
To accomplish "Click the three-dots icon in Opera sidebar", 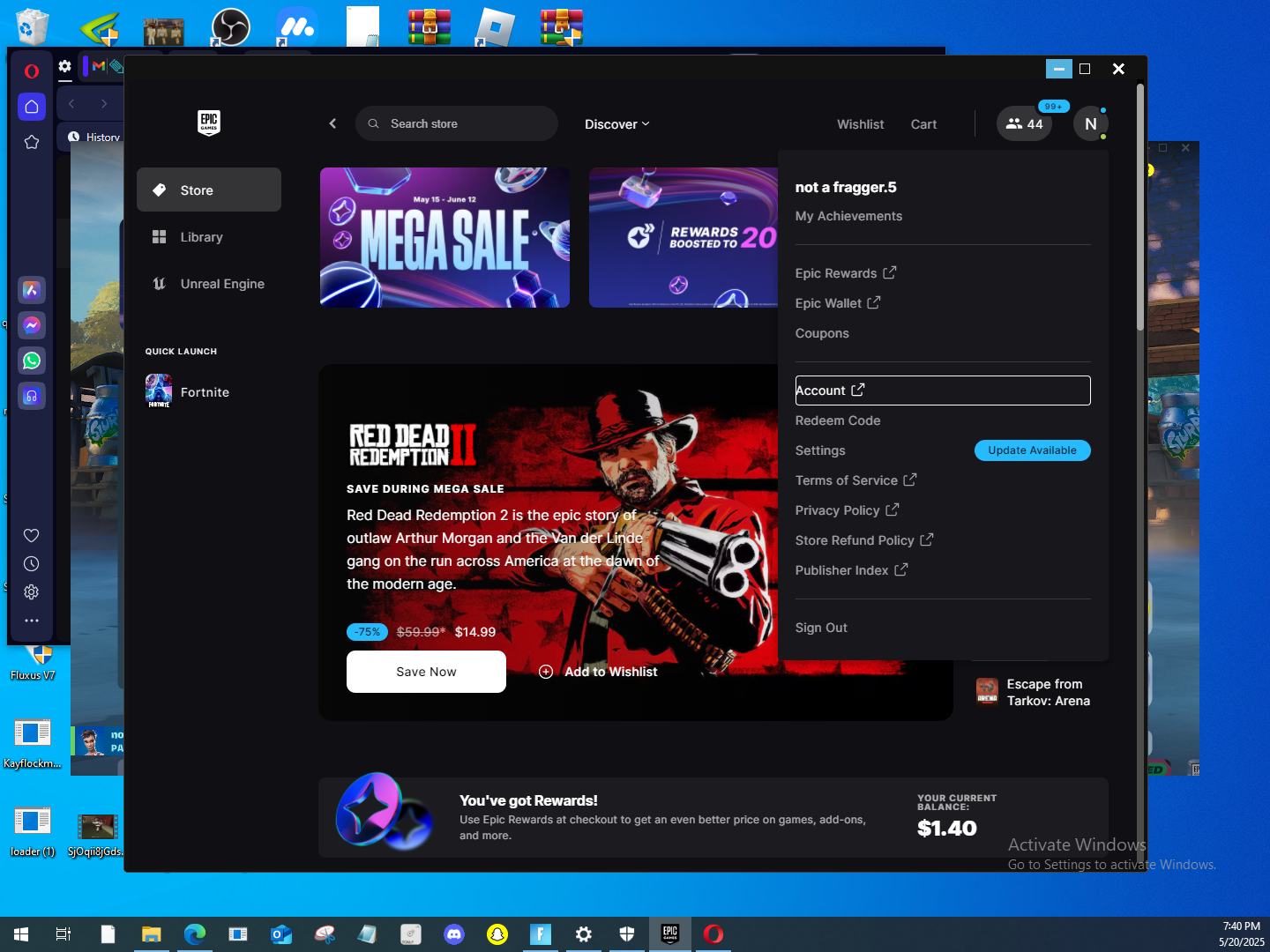I will (x=32, y=620).
